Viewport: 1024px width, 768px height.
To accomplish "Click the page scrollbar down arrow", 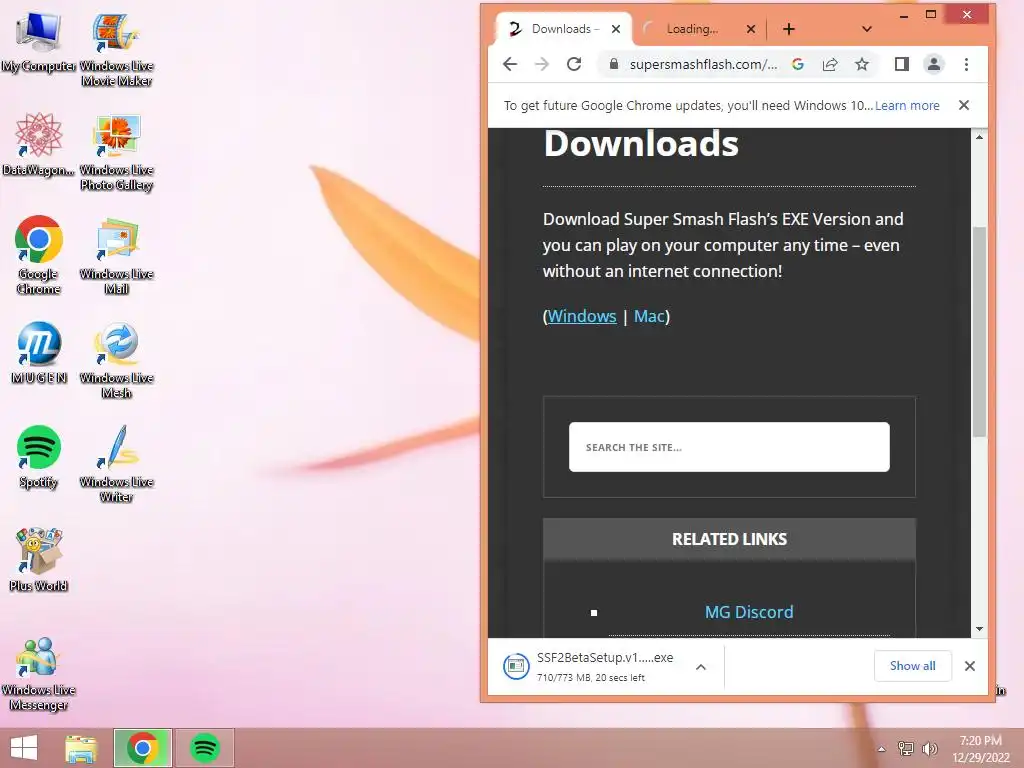I will [x=979, y=628].
